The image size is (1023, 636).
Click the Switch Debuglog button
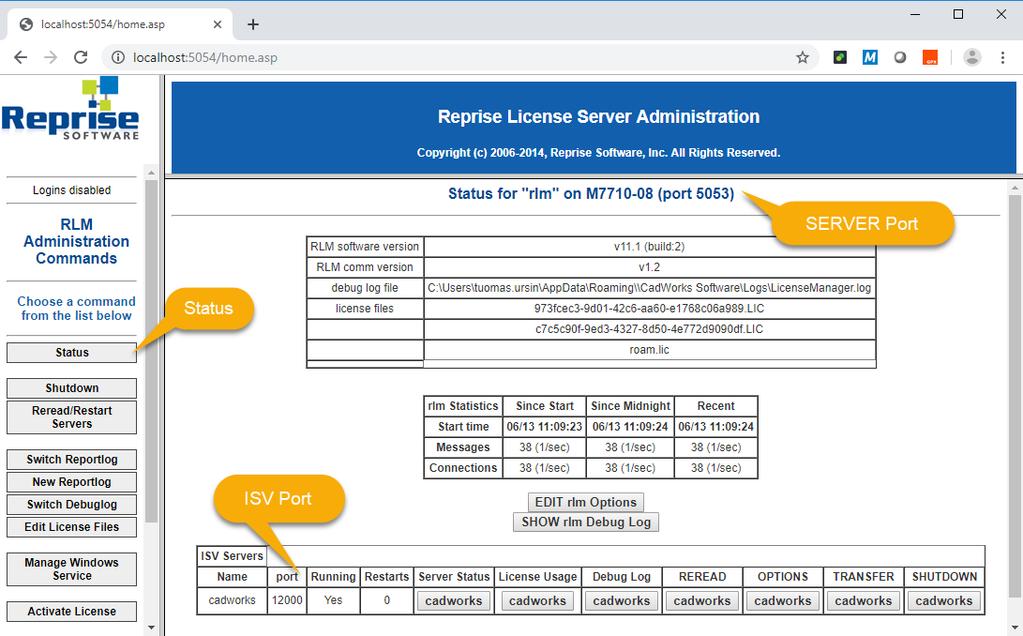tap(72, 504)
